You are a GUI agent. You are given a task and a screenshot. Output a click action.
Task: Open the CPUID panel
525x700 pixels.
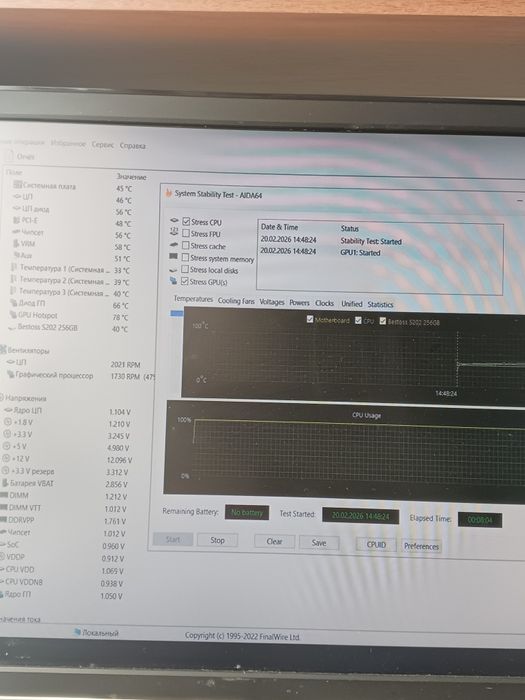(x=376, y=545)
